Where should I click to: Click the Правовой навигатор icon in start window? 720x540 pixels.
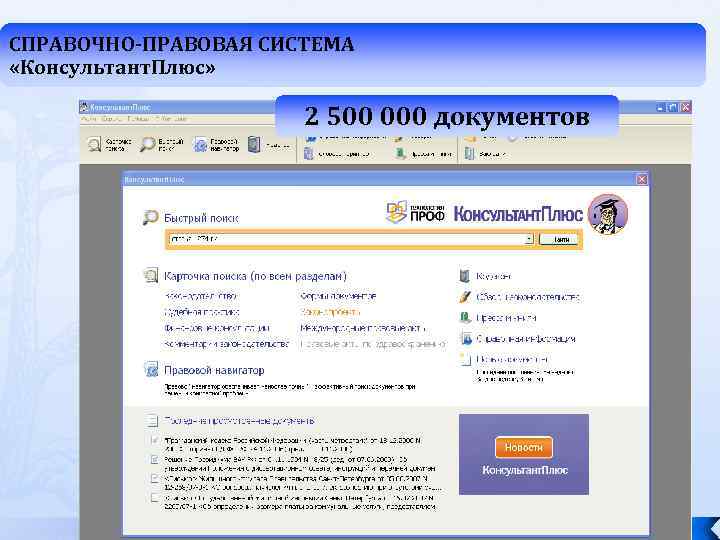pyautogui.click(x=151, y=369)
